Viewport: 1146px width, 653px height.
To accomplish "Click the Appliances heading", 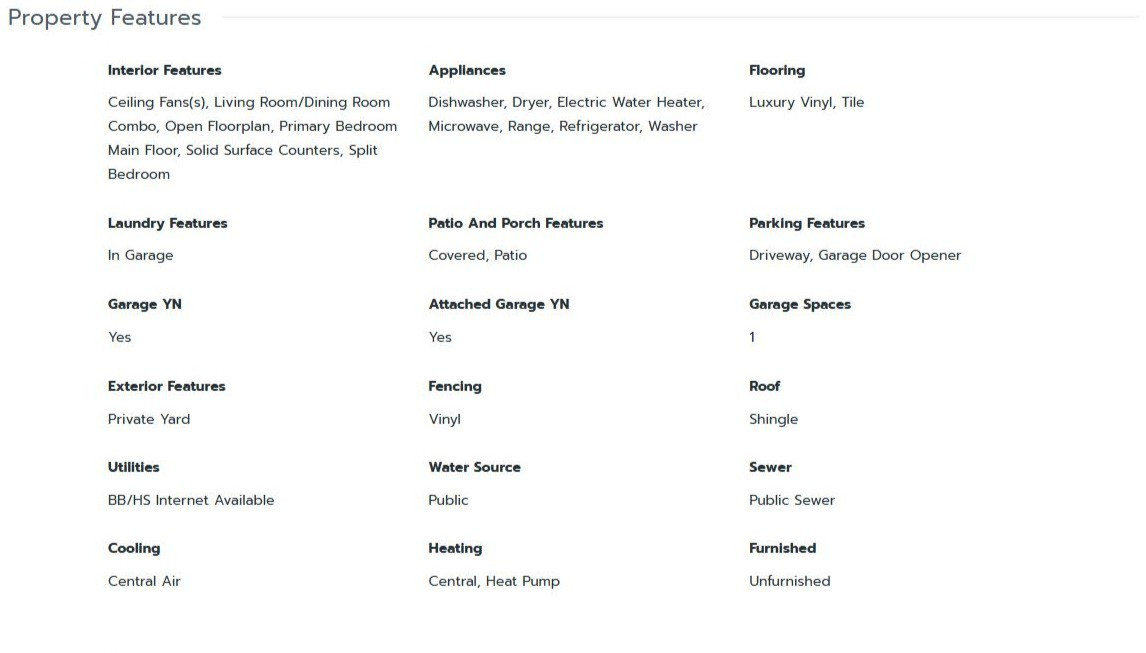I will [x=467, y=70].
